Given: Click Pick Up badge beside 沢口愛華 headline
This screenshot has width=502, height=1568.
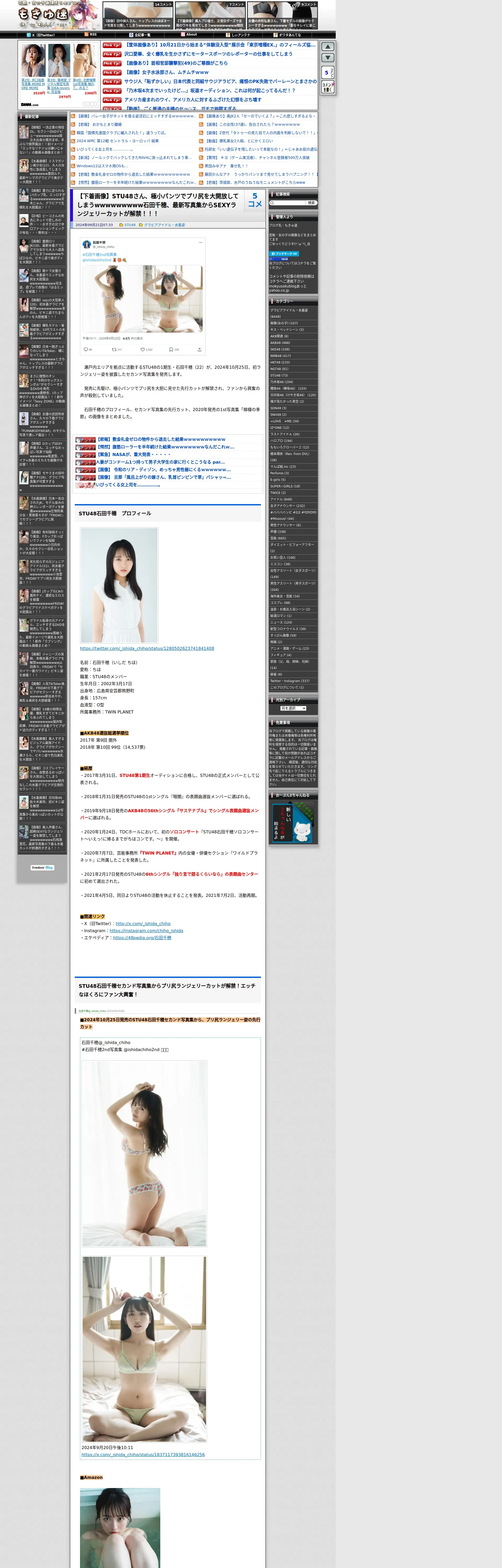Looking at the screenshot, I should click(x=112, y=54).
